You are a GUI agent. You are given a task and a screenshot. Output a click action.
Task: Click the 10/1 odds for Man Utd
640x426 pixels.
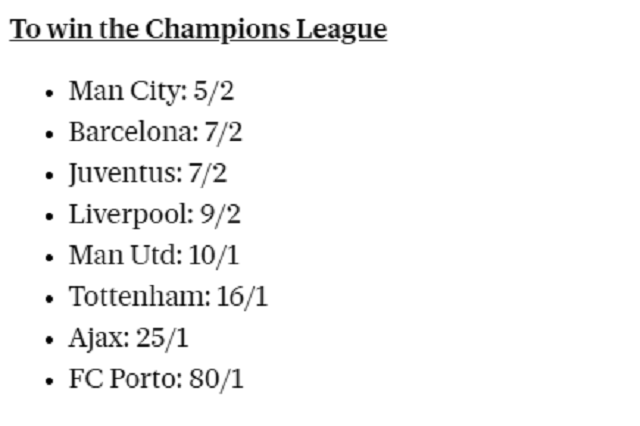point(214,255)
